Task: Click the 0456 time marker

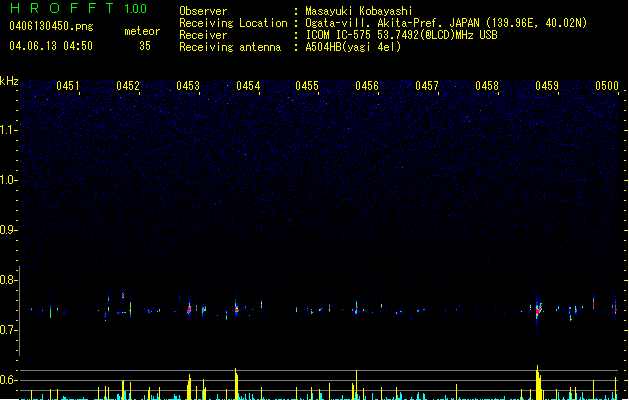Action: pyautogui.click(x=367, y=86)
